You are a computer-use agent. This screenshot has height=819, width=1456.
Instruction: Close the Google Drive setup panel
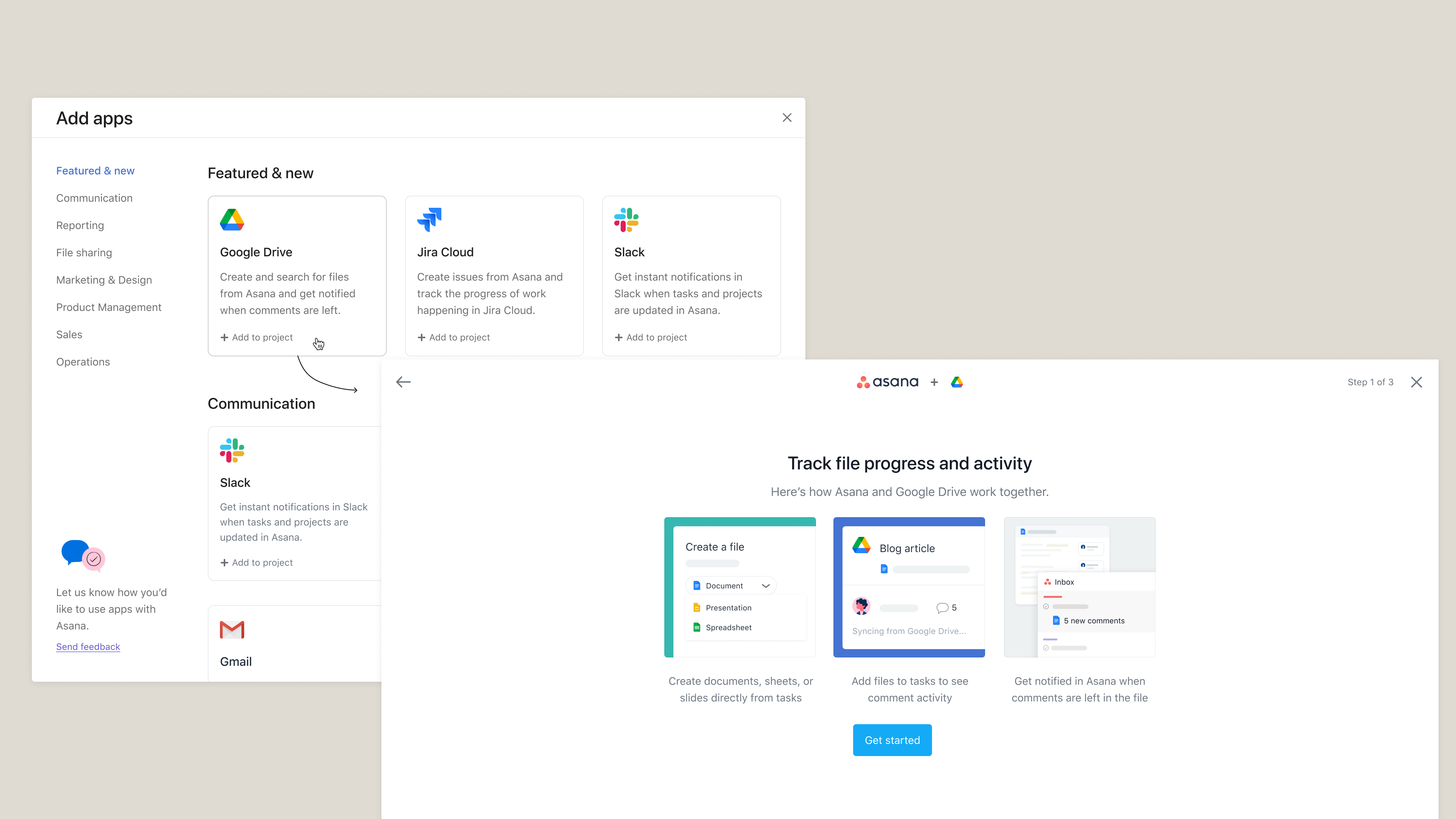click(x=1417, y=382)
